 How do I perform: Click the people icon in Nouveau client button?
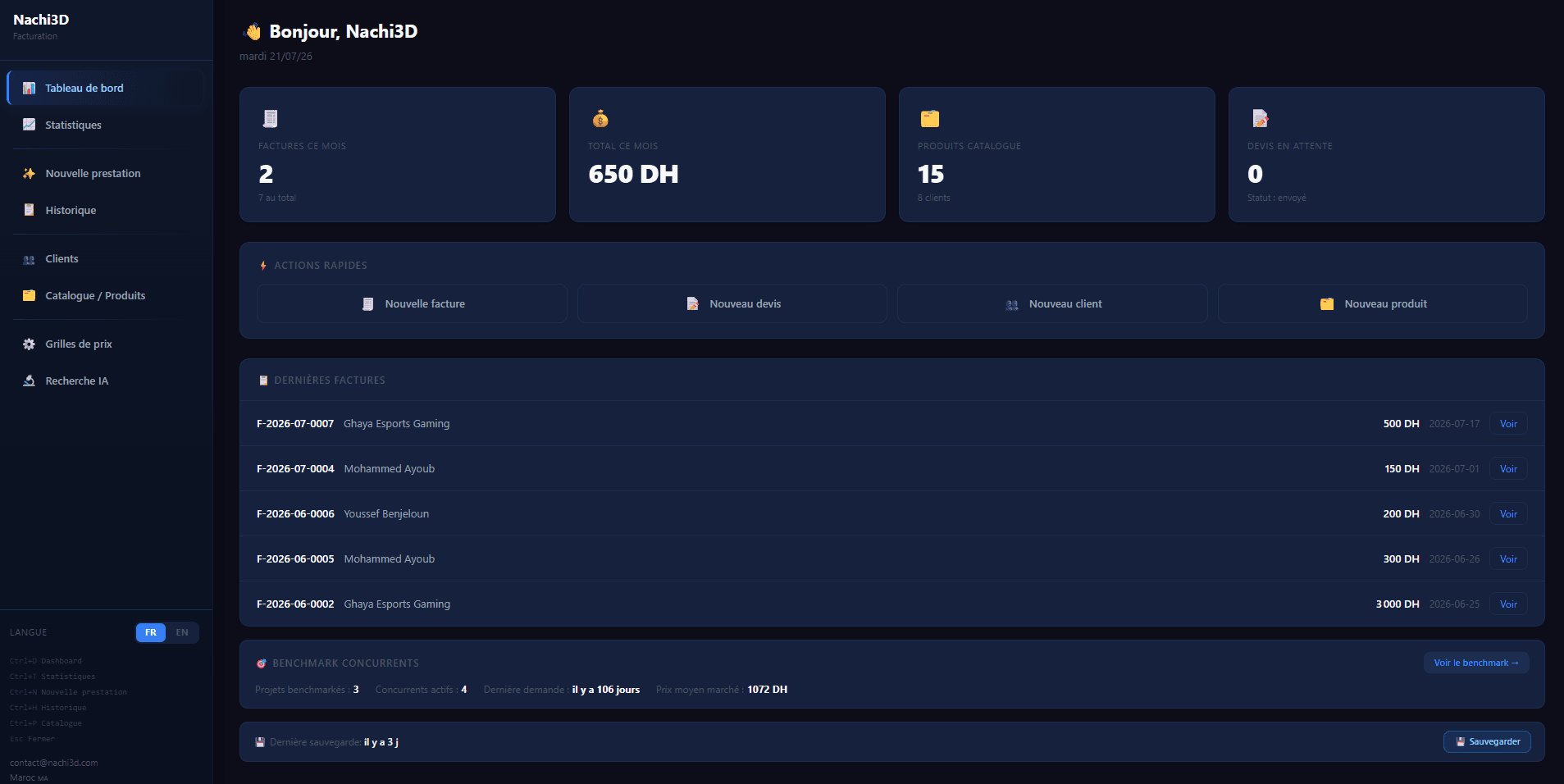pyautogui.click(x=1012, y=304)
